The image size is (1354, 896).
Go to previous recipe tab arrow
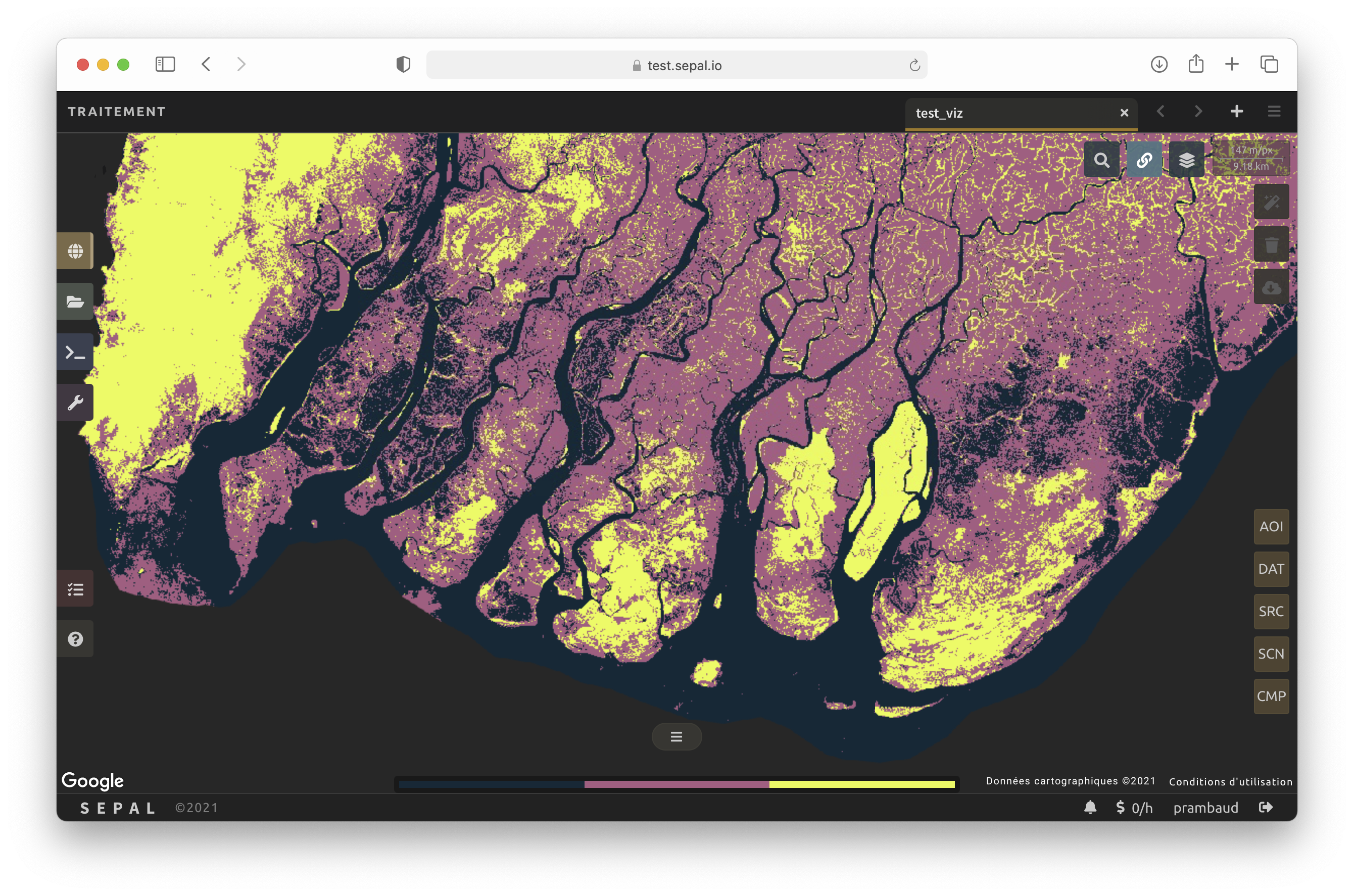coord(1161,112)
